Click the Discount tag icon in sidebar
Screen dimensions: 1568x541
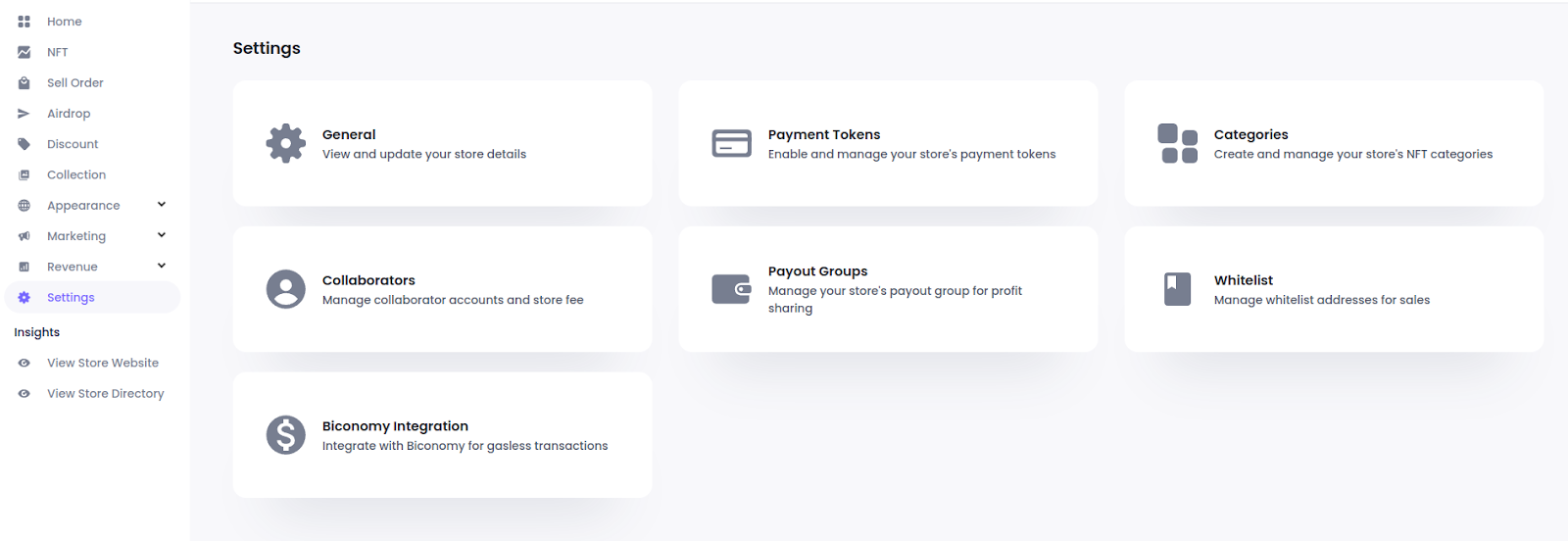click(24, 144)
